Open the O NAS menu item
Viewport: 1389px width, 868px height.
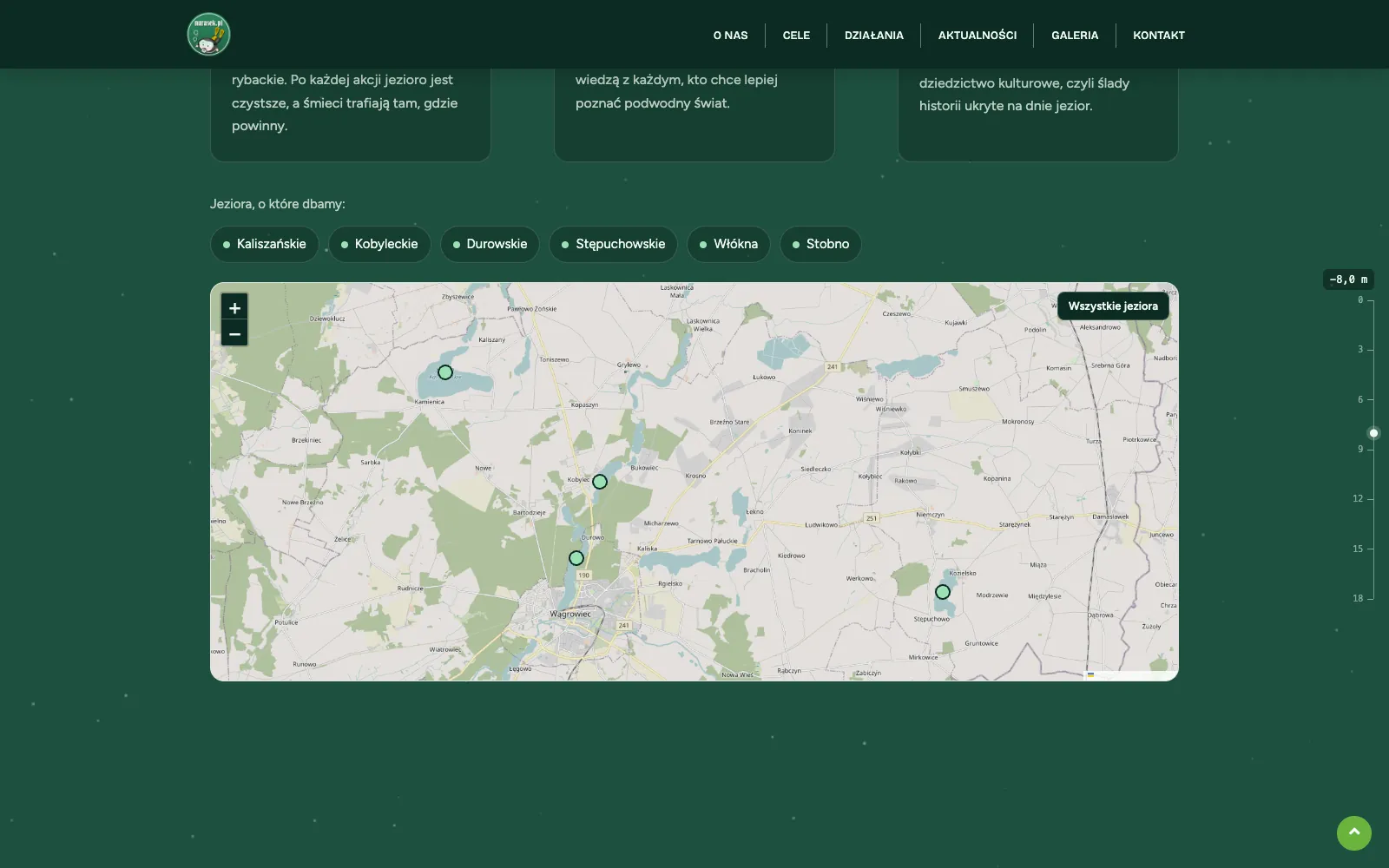[x=730, y=36]
